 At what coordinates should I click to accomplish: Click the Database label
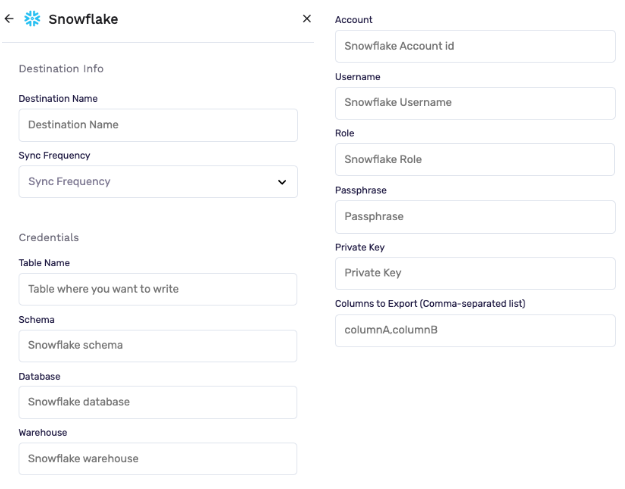pos(39,376)
